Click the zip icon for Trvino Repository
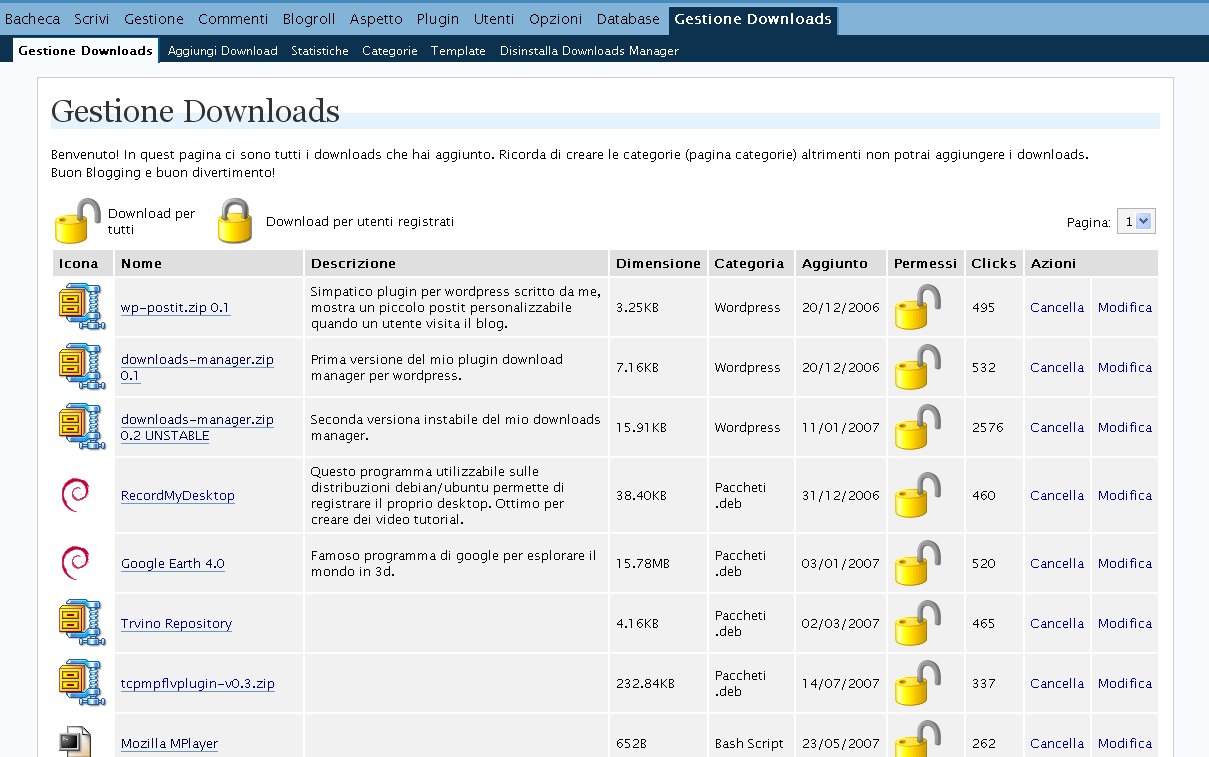Viewport: 1209px width, 757px height. [80, 623]
